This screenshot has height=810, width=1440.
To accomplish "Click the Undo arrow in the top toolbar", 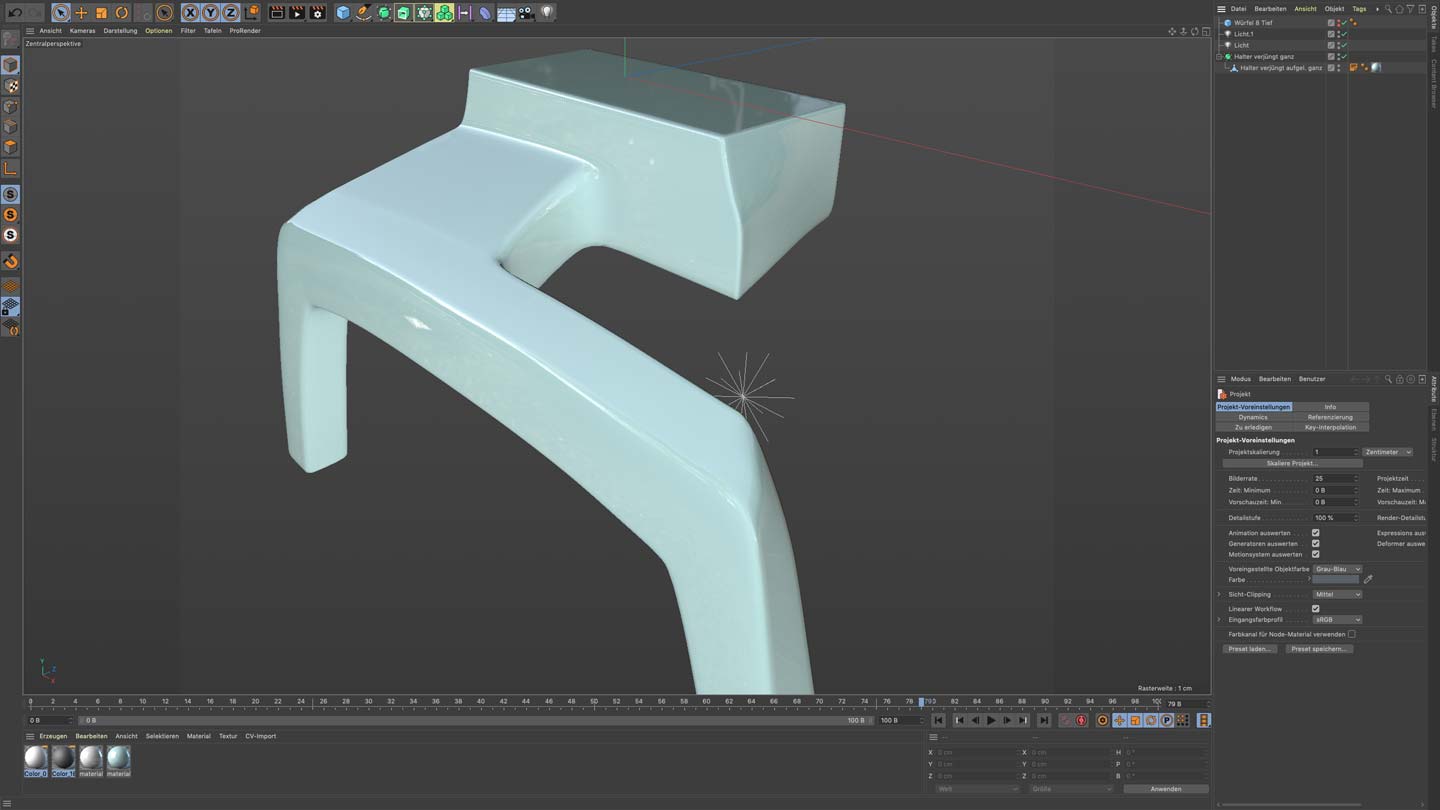I will [x=14, y=13].
